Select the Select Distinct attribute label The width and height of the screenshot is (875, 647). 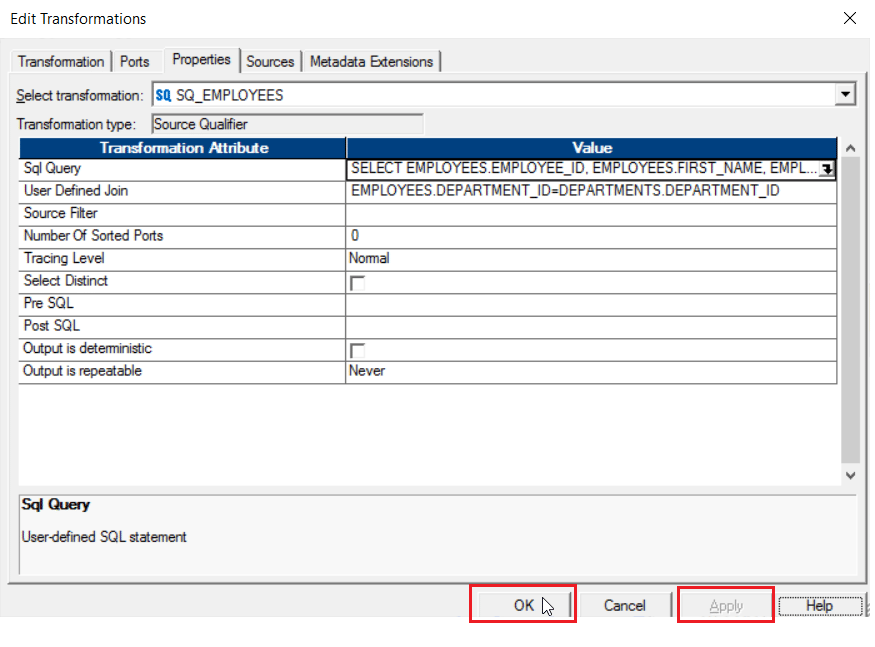(x=65, y=281)
